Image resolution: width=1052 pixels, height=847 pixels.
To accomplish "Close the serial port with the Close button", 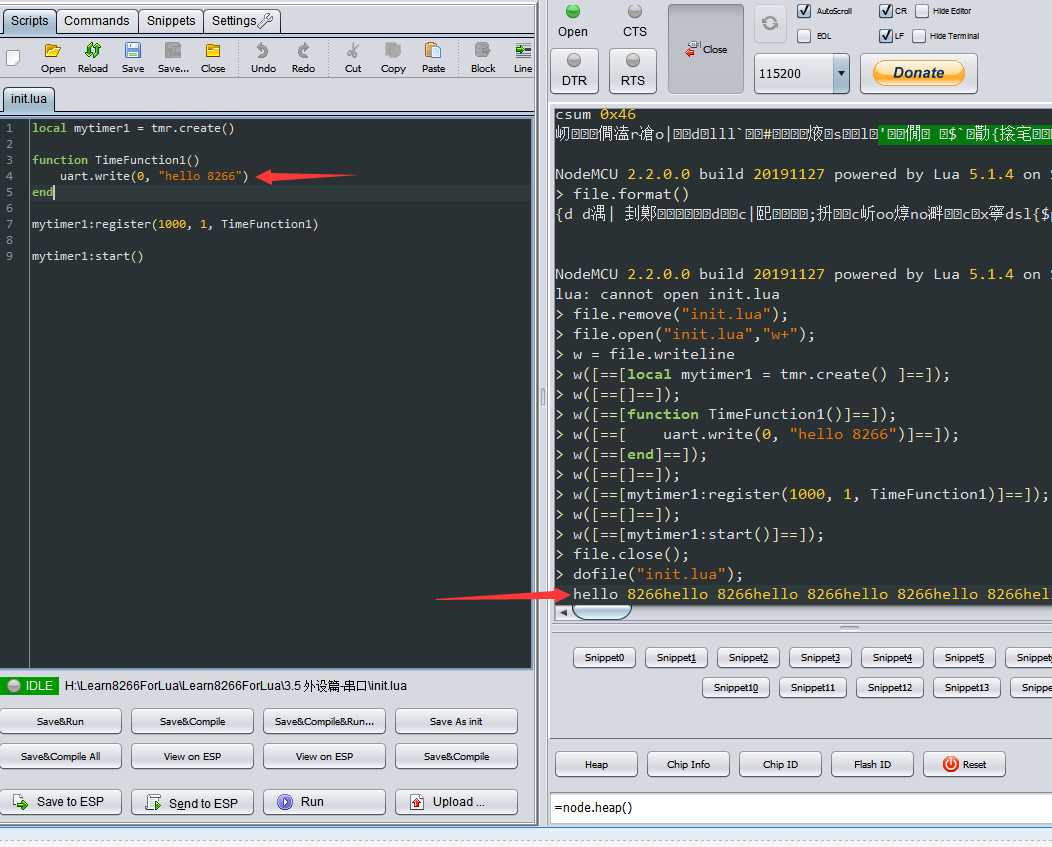I will pos(706,49).
